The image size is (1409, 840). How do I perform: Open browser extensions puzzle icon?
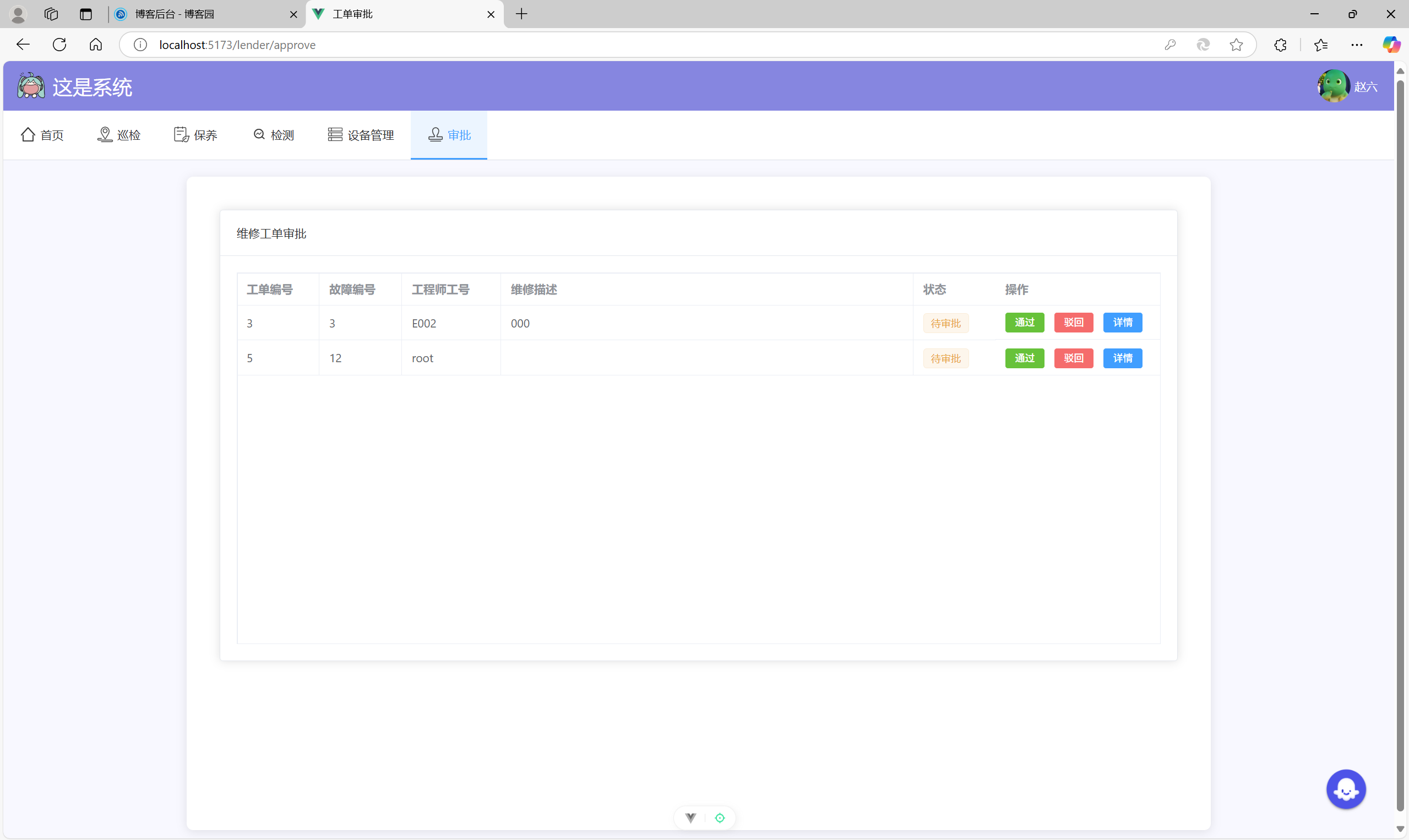click(x=1280, y=45)
